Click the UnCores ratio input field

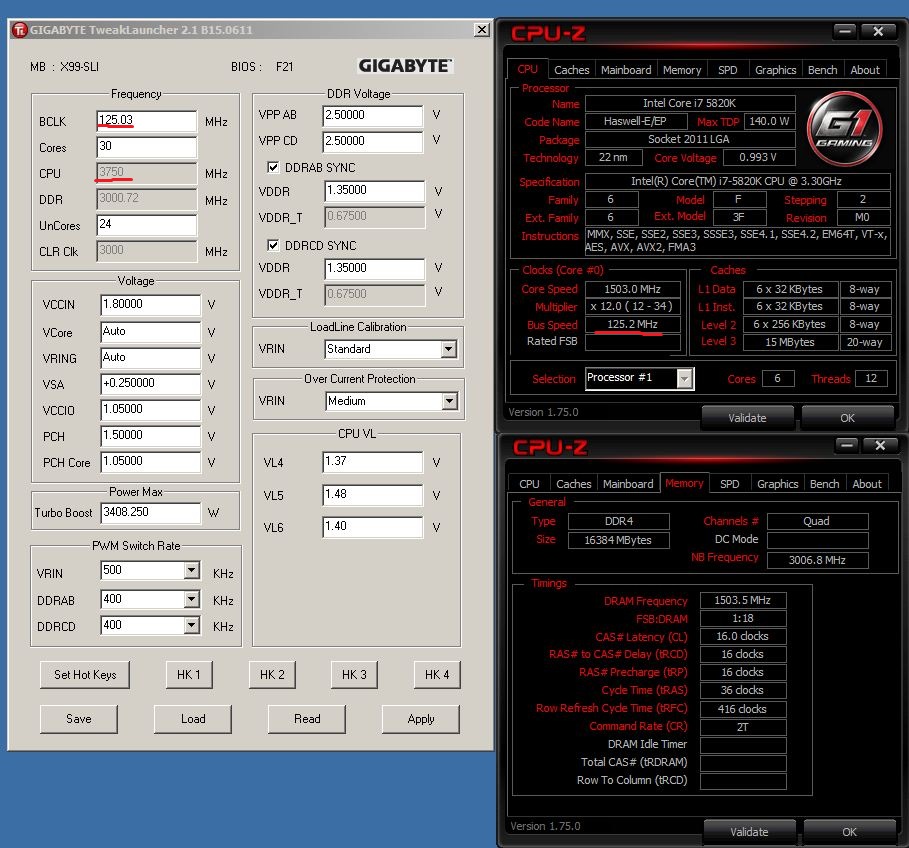point(147,225)
